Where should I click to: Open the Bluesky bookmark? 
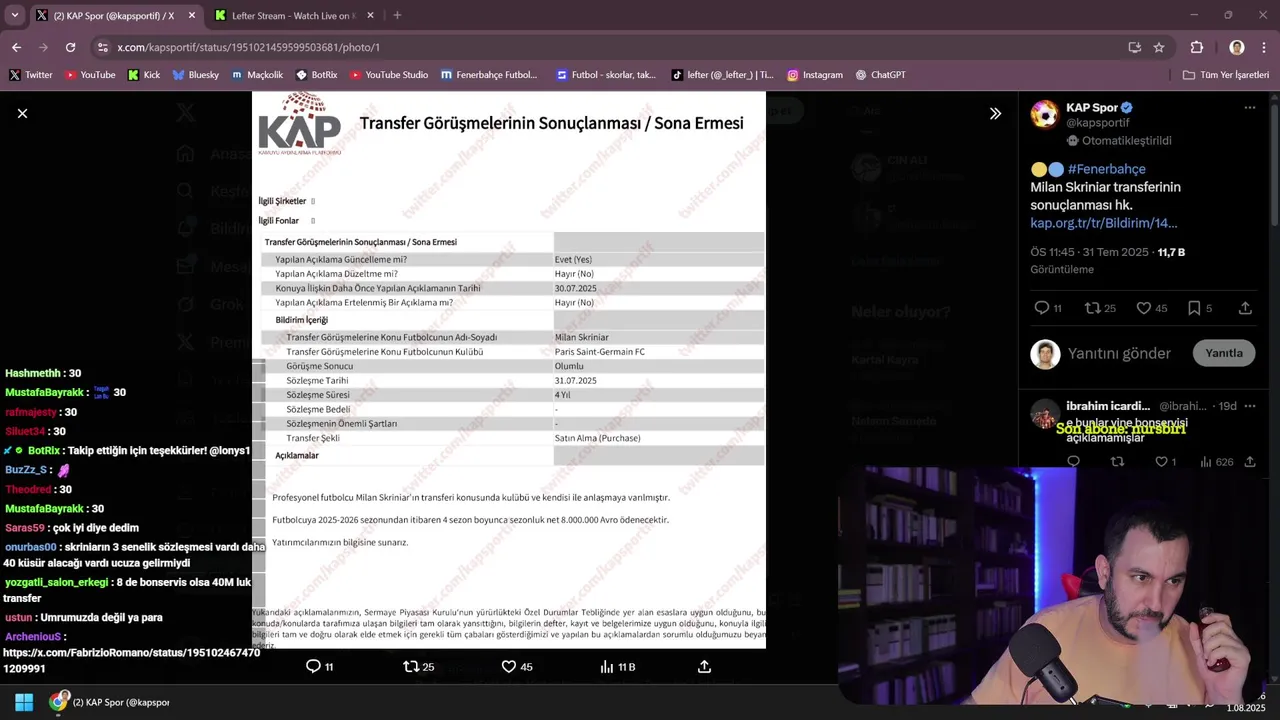(x=196, y=75)
